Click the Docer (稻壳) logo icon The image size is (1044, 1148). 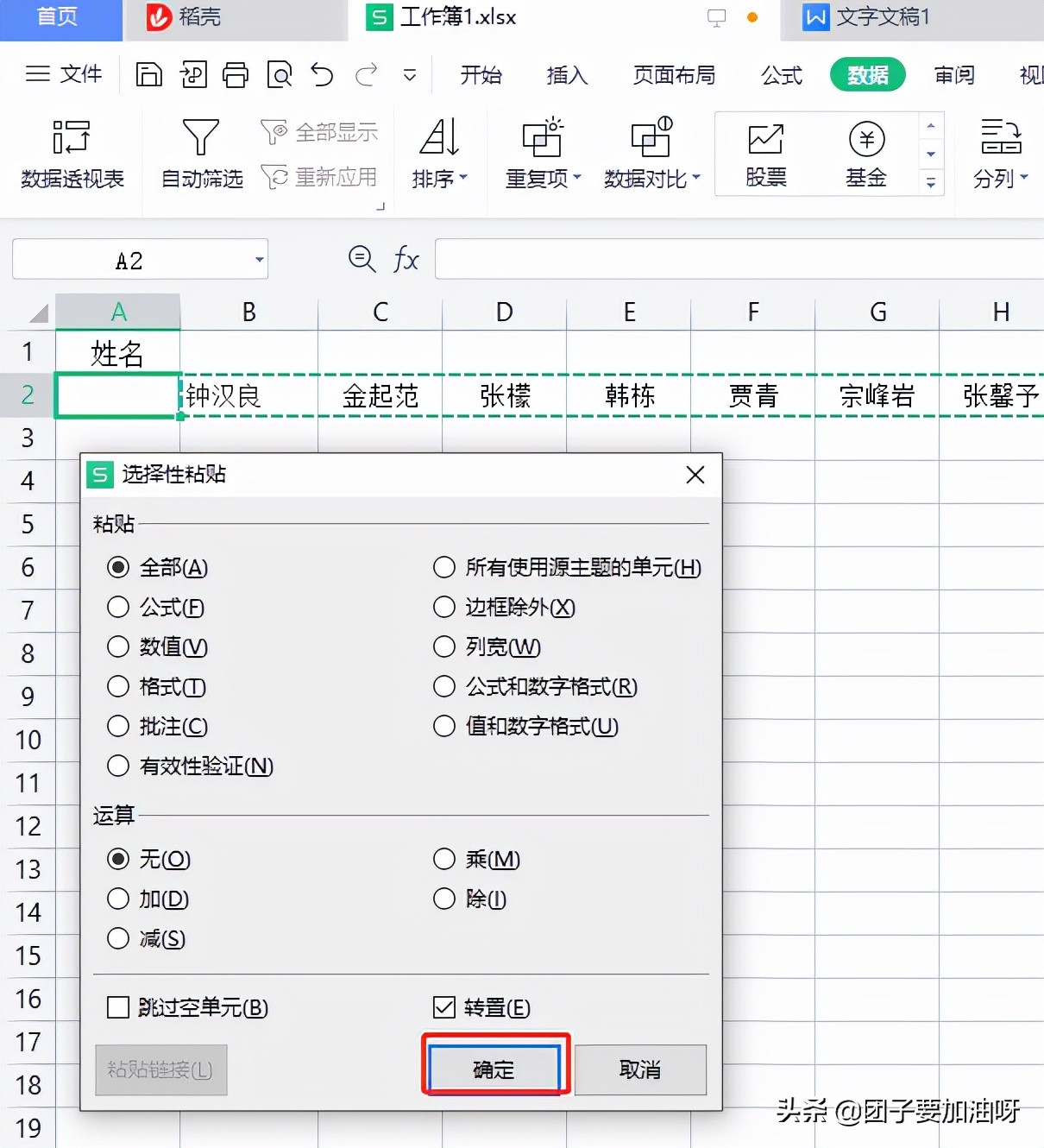(x=160, y=17)
